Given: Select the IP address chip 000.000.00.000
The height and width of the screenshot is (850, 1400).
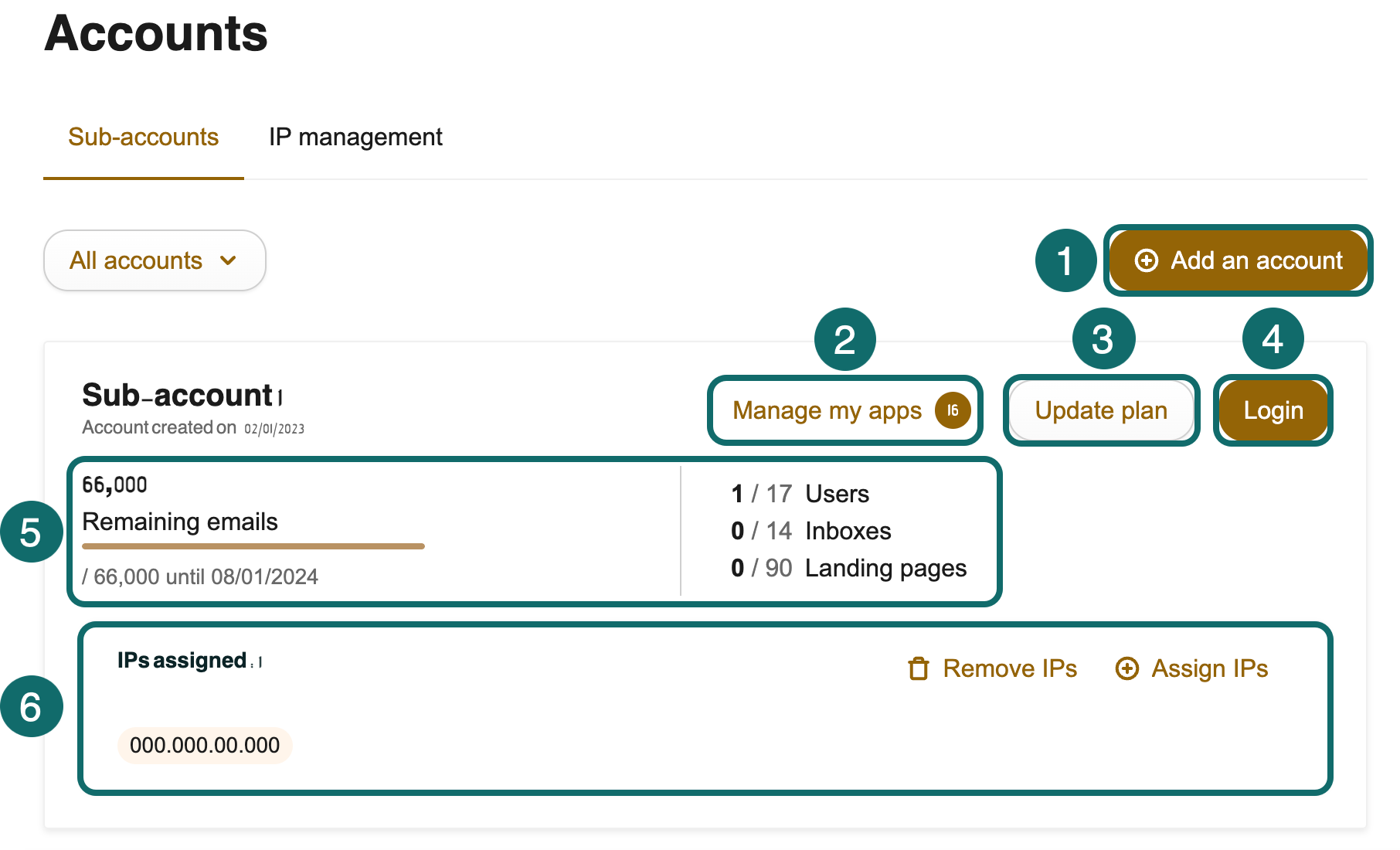Looking at the screenshot, I should [x=203, y=746].
